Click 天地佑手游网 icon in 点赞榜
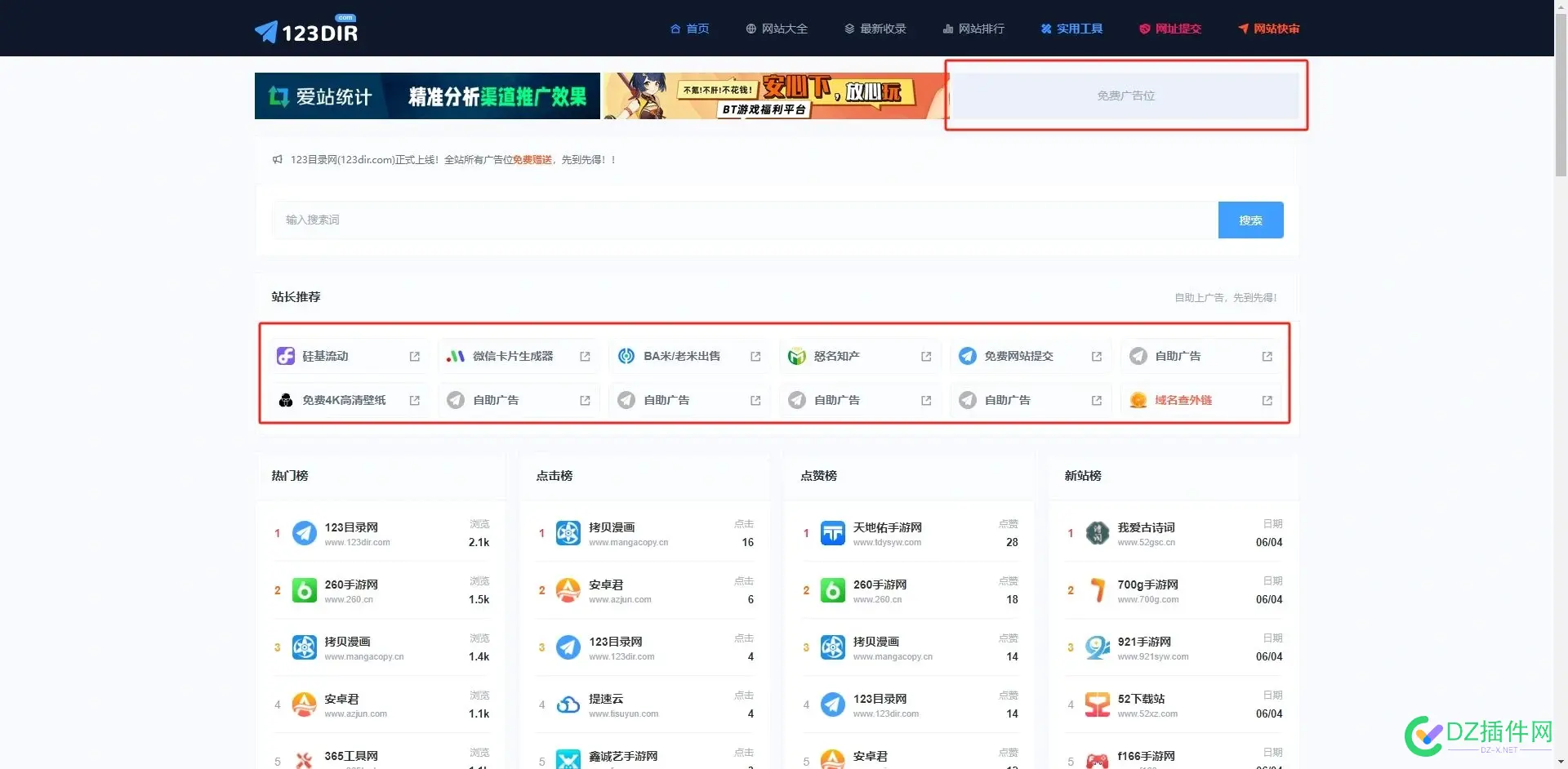The width and height of the screenshot is (1568, 769). click(x=832, y=533)
